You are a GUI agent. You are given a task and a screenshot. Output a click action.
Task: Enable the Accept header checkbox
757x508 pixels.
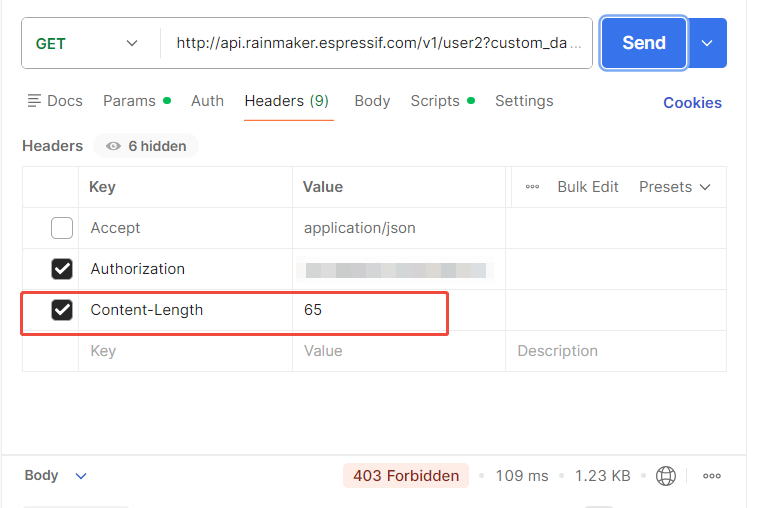click(x=62, y=228)
